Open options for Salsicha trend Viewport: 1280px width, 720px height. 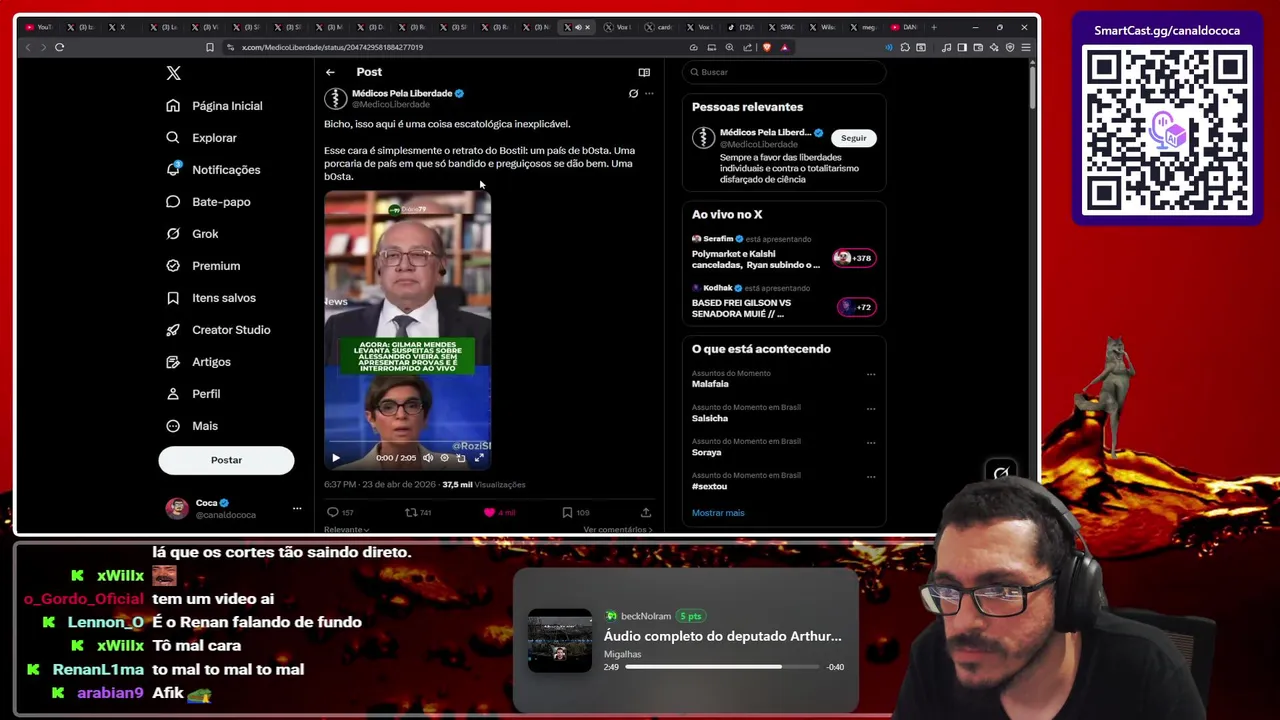click(x=871, y=408)
